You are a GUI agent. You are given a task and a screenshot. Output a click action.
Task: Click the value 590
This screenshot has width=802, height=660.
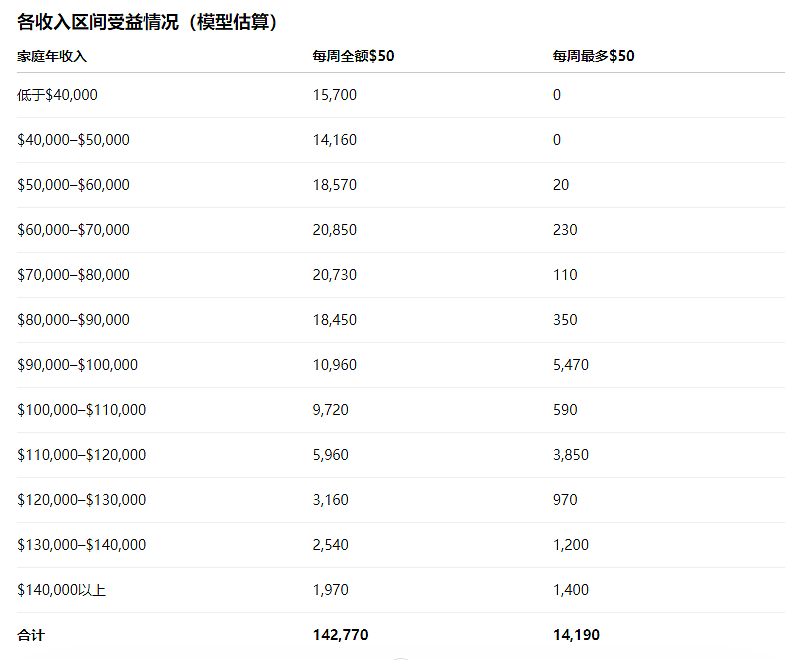pos(565,410)
